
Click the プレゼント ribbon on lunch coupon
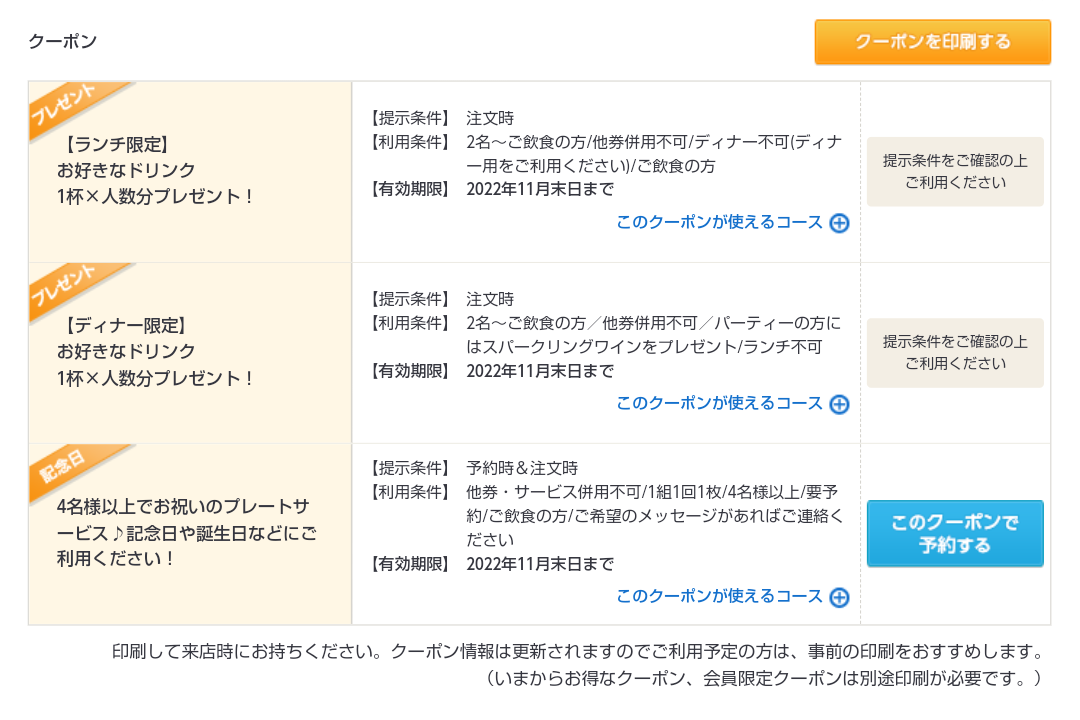(x=66, y=105)
